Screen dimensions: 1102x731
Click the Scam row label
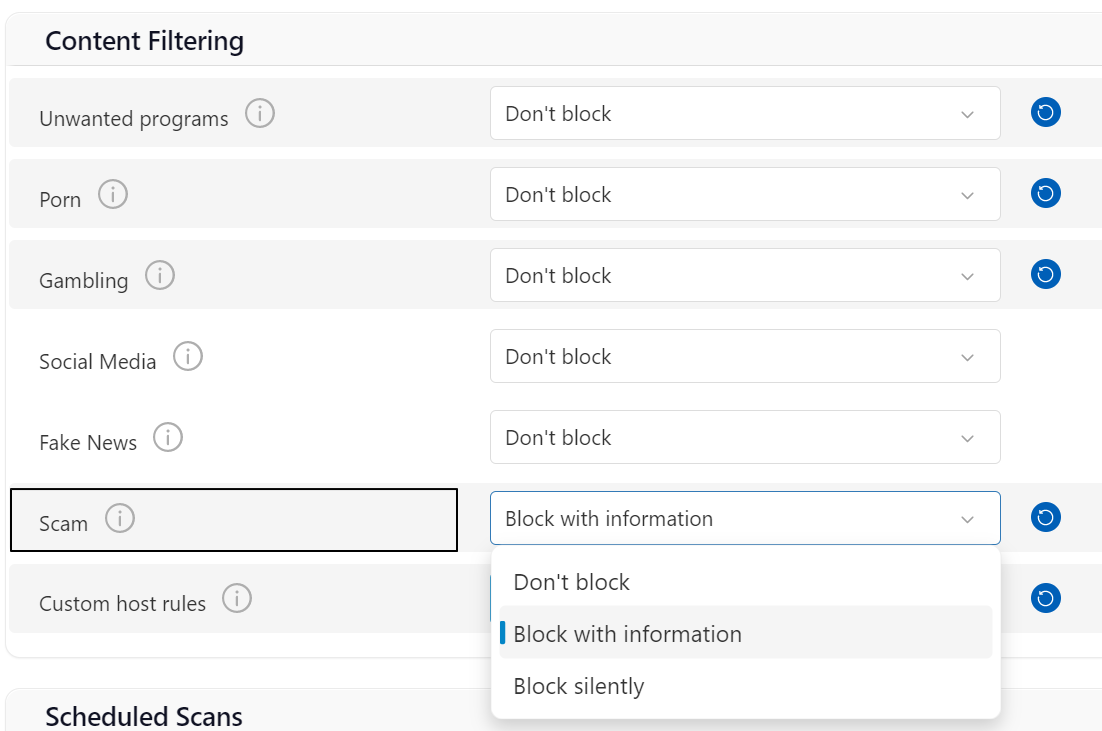(x=64, y=523)
